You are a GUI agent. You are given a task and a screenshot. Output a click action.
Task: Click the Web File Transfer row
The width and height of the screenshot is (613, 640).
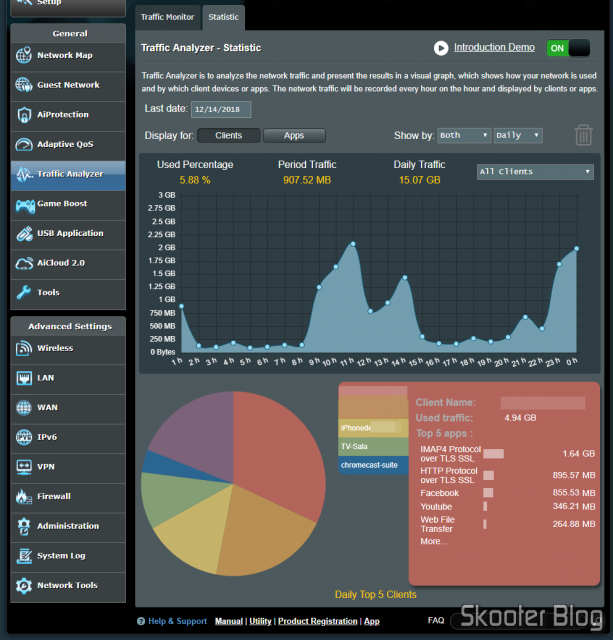point(507,524)
